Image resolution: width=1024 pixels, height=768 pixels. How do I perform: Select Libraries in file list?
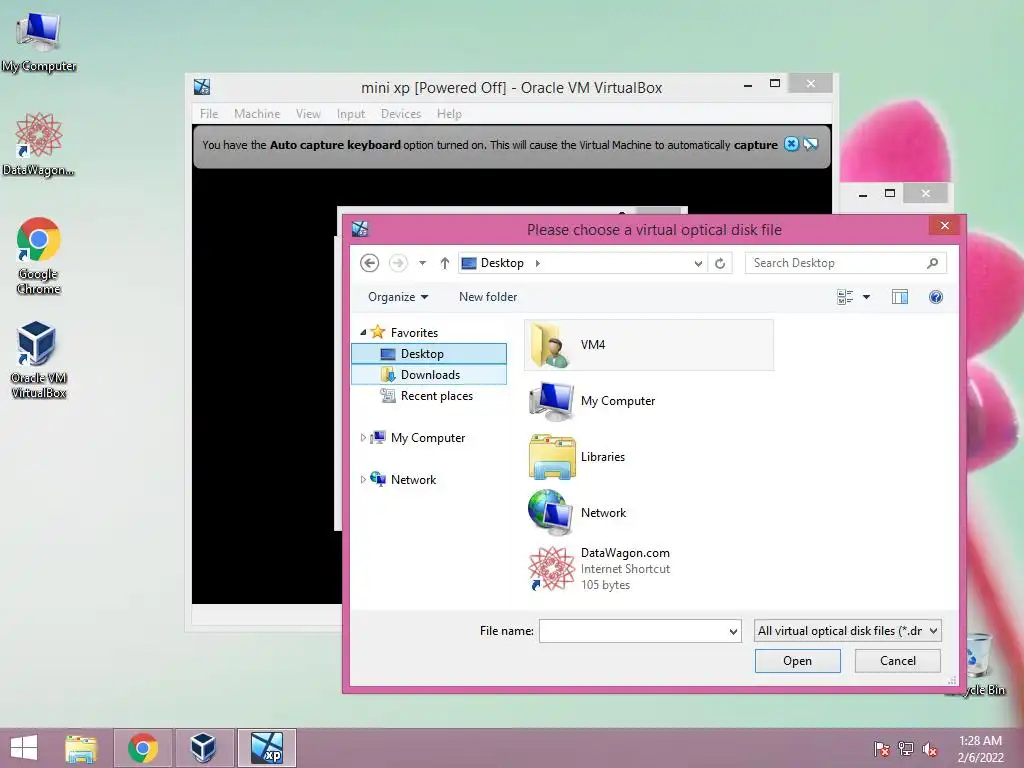pyautogui.click(x=648, y=457)
